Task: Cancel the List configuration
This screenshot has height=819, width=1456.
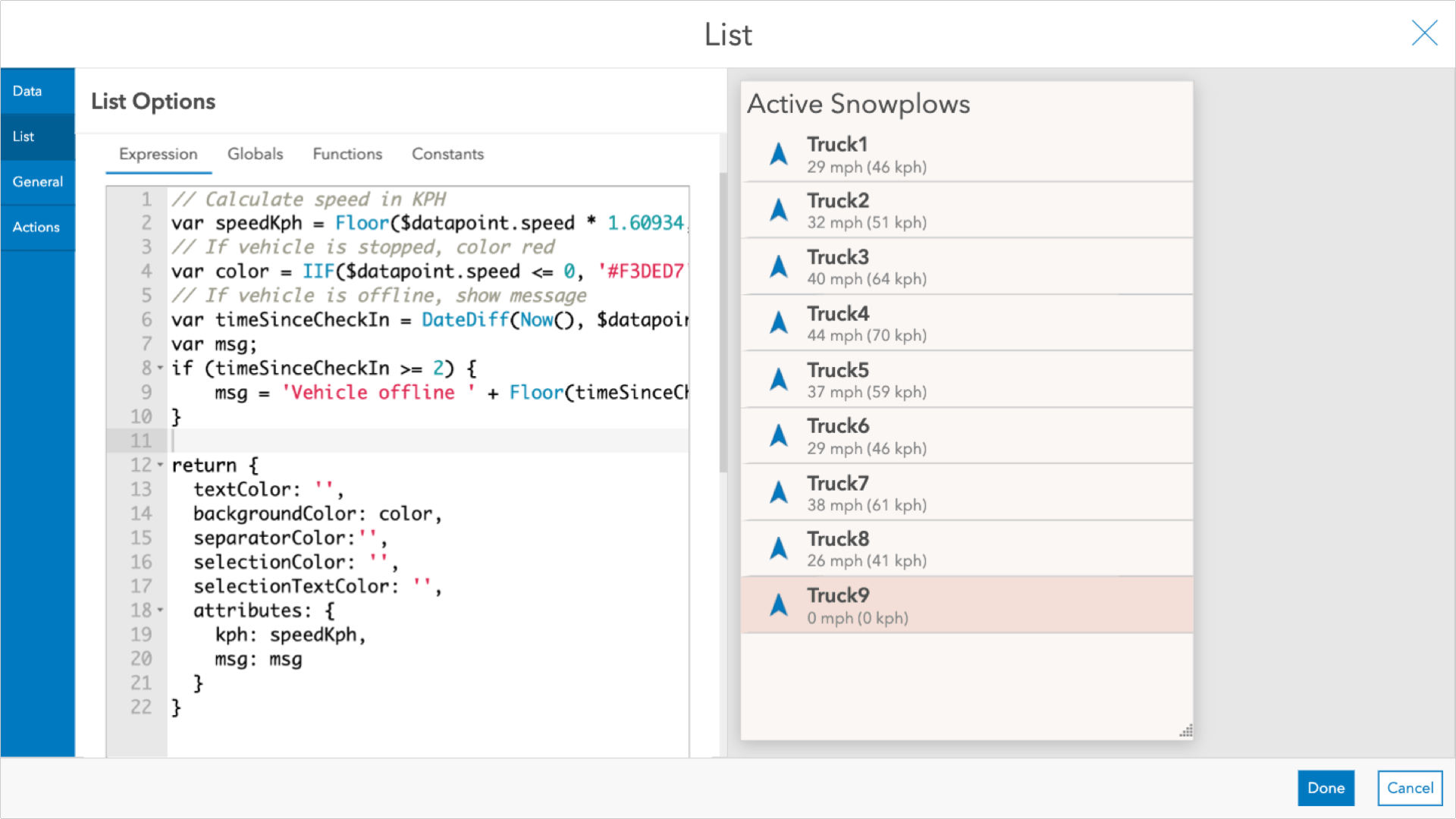Action: [1410, 788]
